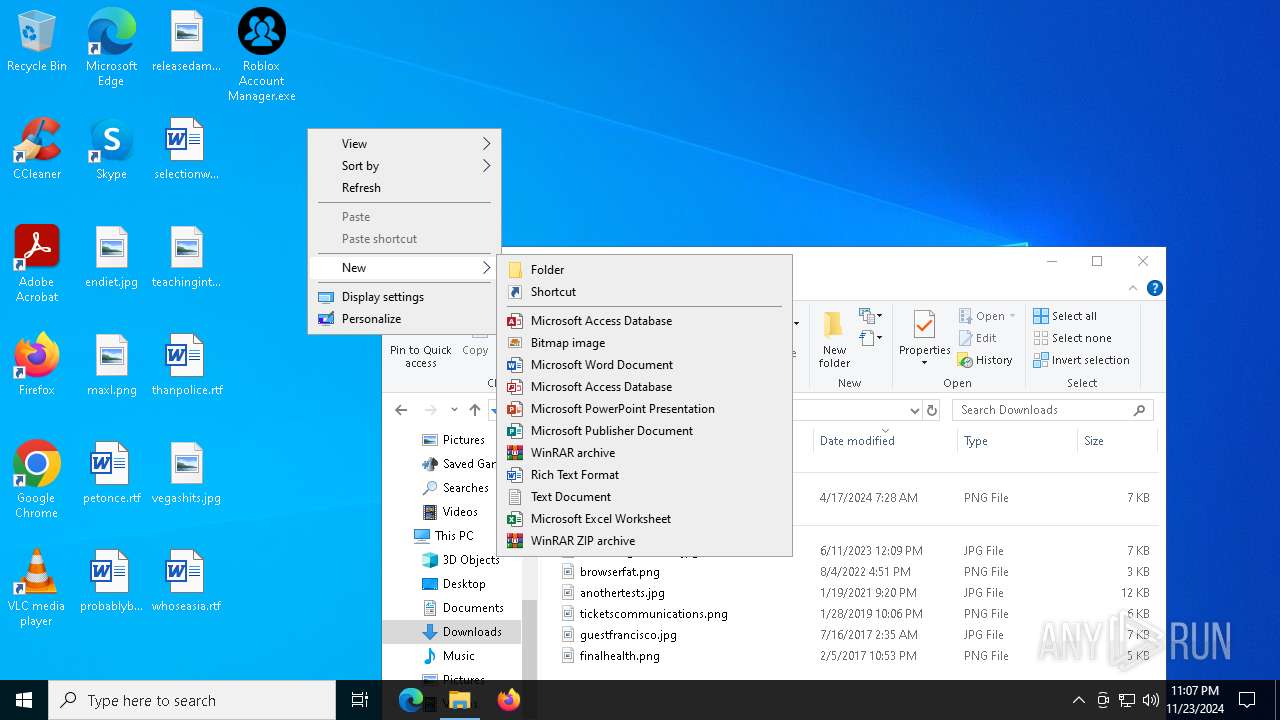Image resolution: width=1280 pixels, height=720 pixels.
Task: Click Explorer help question mark icon
Action: pyautogui.click(x=1155, y=288)
